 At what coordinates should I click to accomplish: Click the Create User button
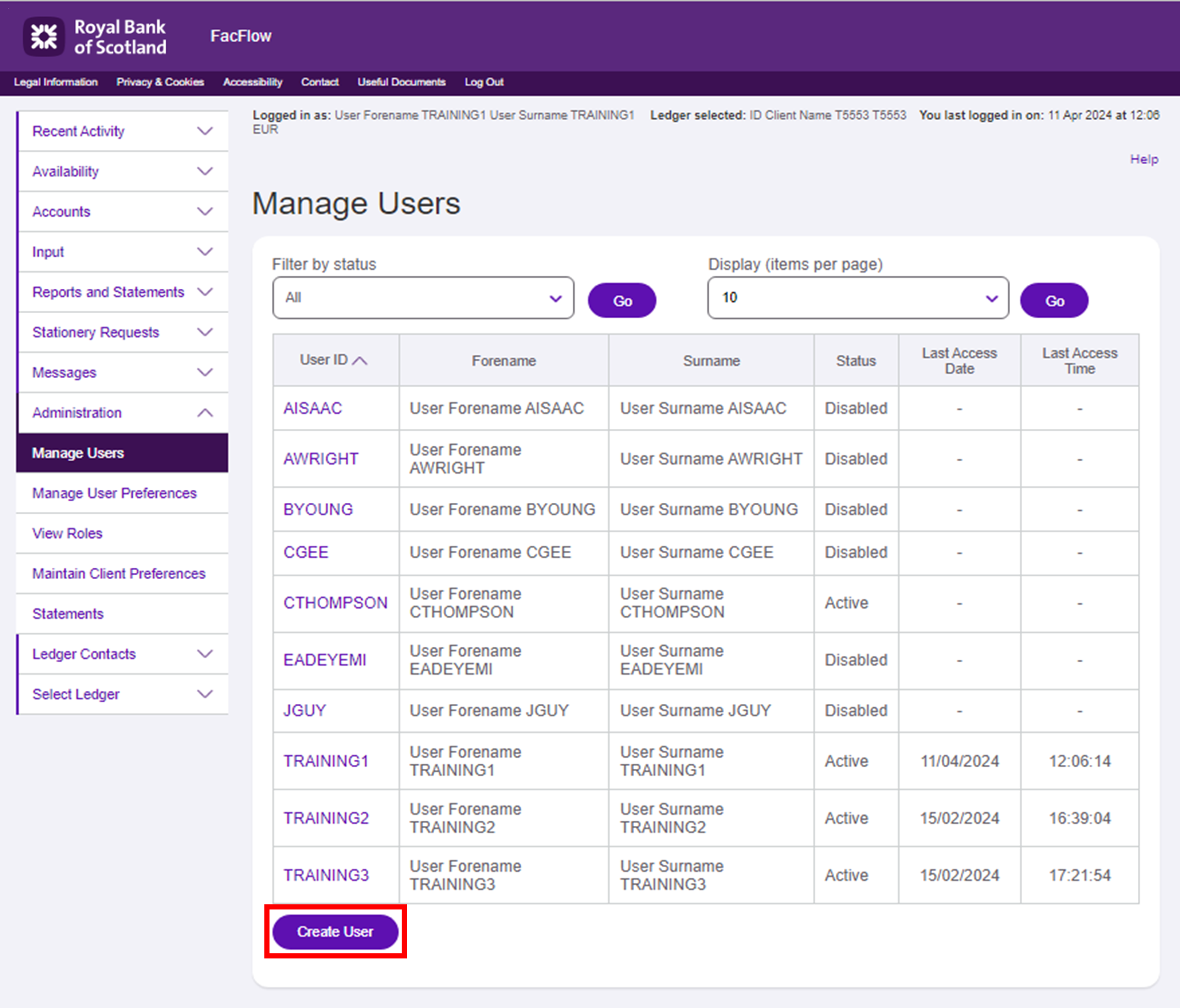335,932
